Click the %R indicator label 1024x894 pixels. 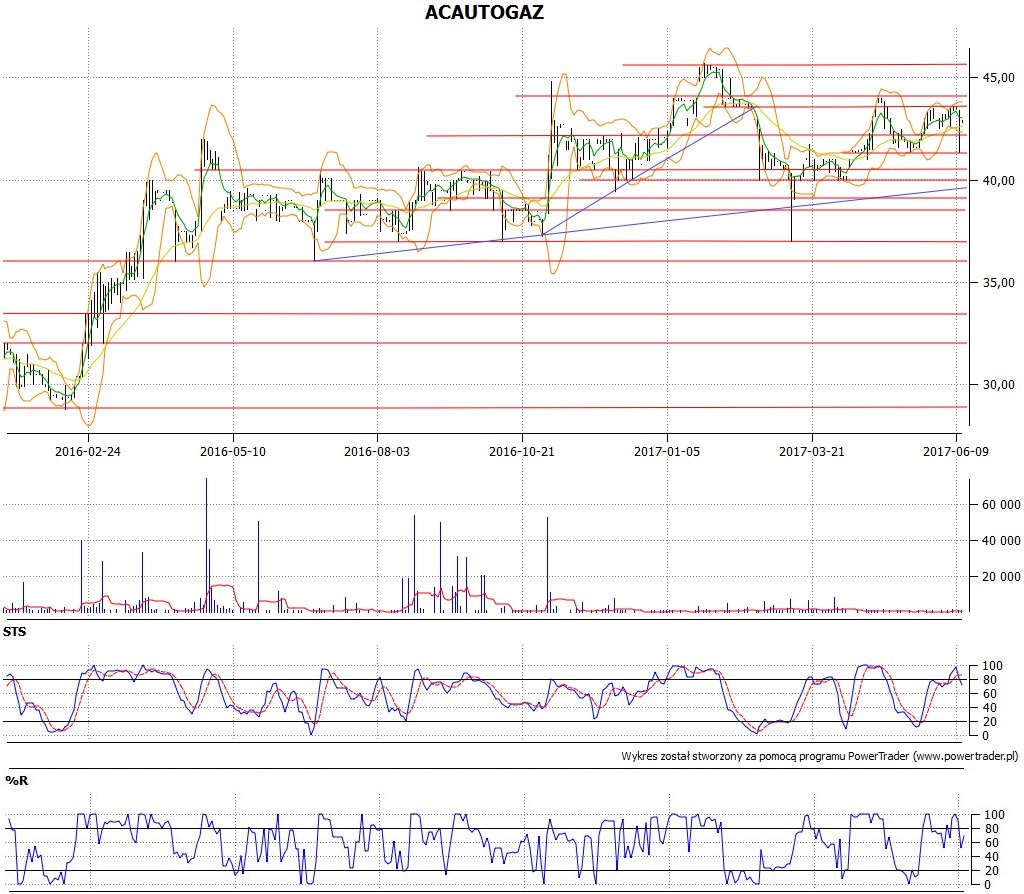coord(17,781)
